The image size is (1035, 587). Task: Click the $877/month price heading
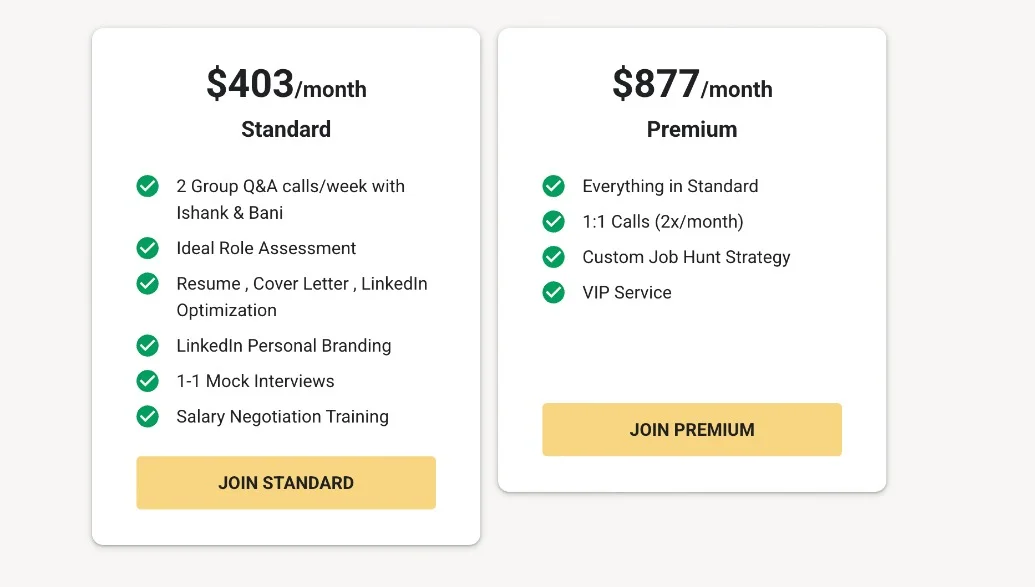coord(692,85)
